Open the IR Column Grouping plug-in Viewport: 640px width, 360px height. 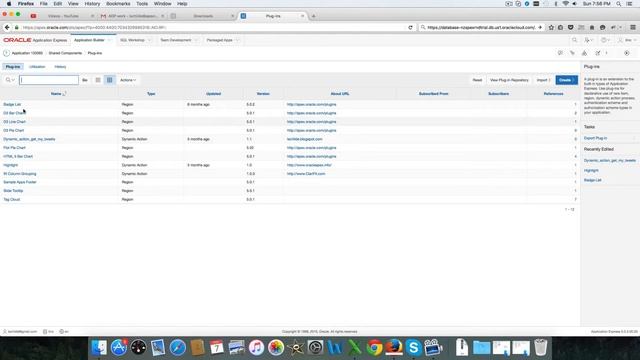click(20, 174)
